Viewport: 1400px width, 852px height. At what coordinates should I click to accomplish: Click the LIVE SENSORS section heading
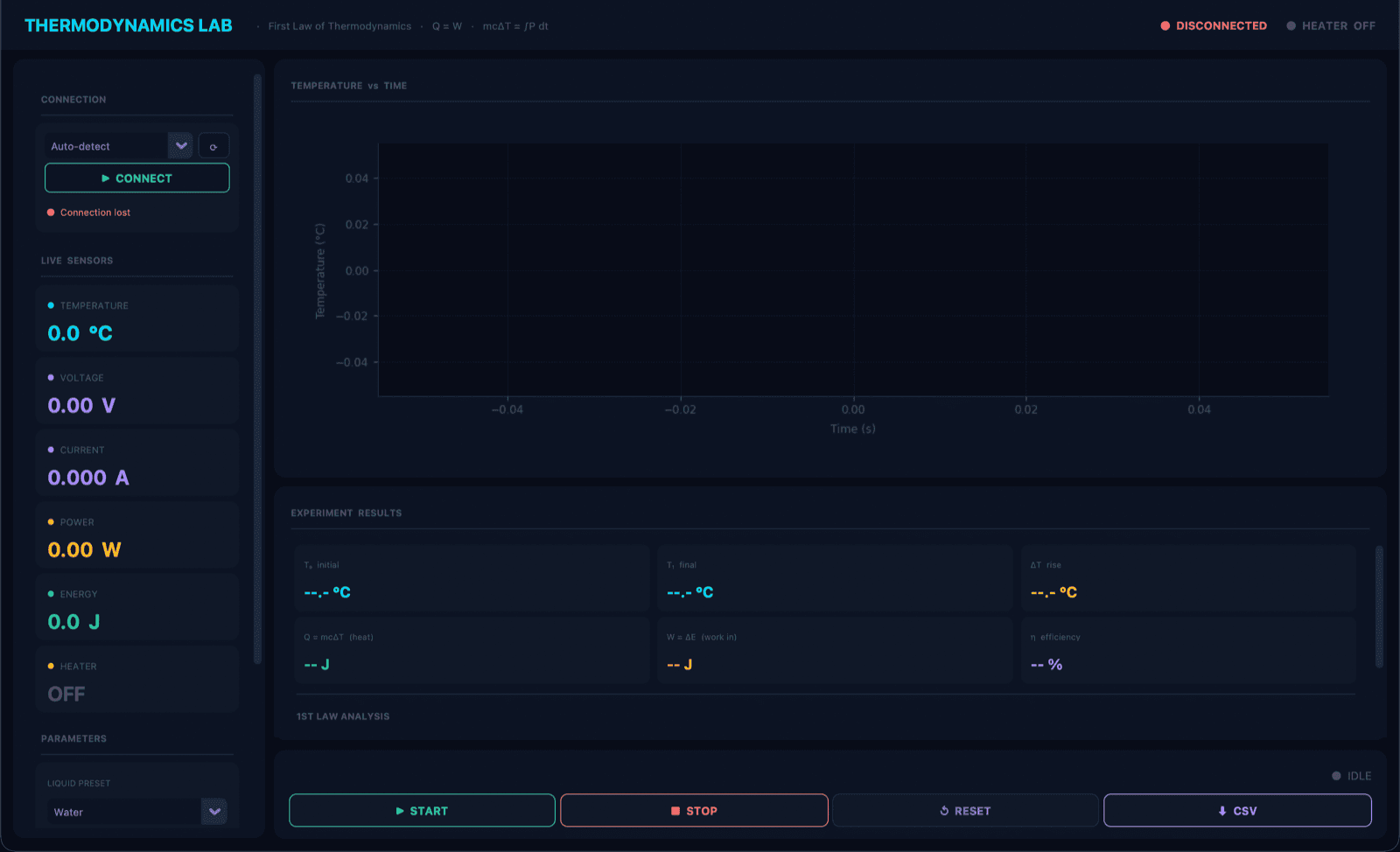pos(77,261)
